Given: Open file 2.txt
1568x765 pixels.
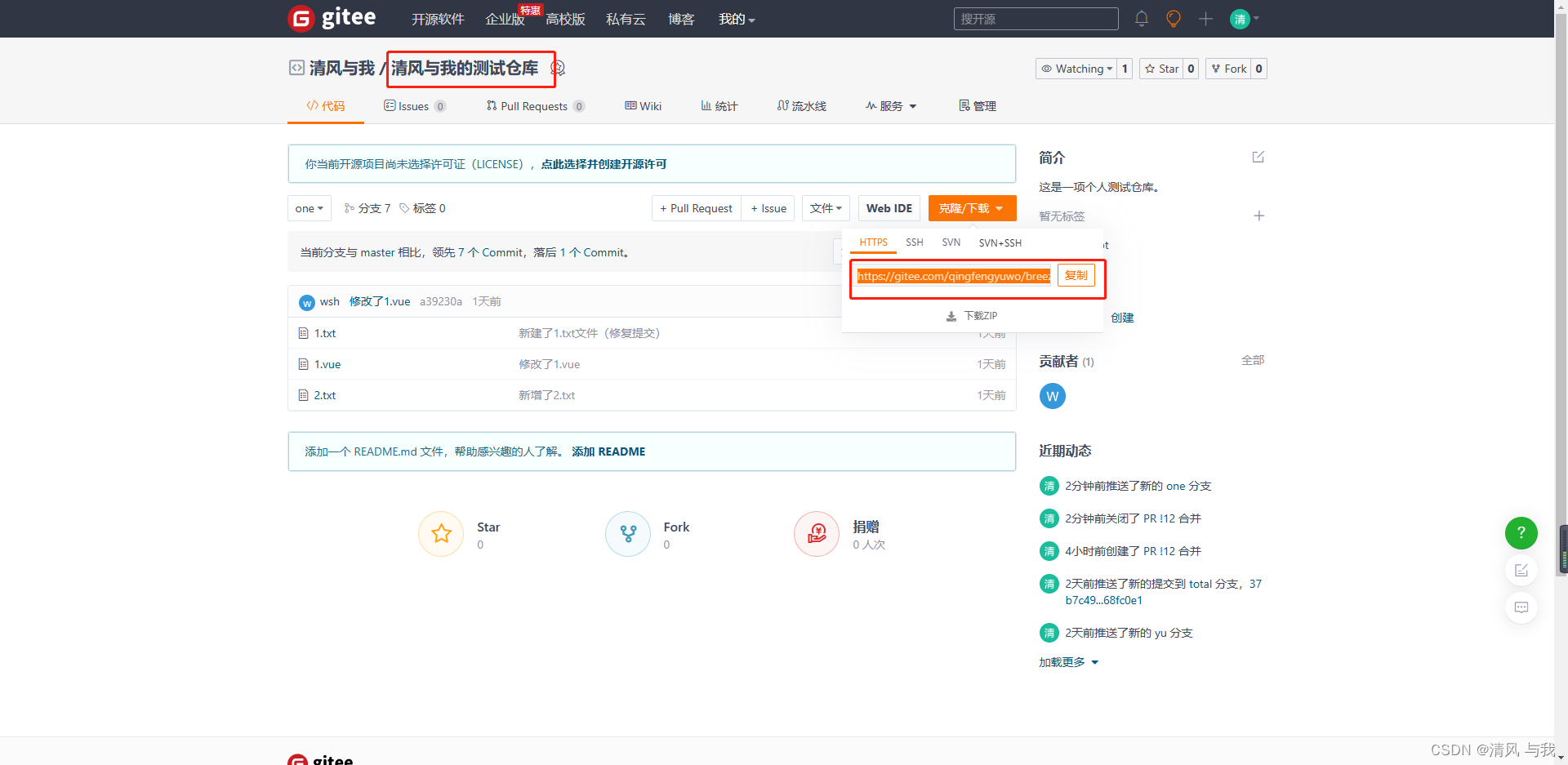Looking at the screenshot, I should [x=325, y=395].
